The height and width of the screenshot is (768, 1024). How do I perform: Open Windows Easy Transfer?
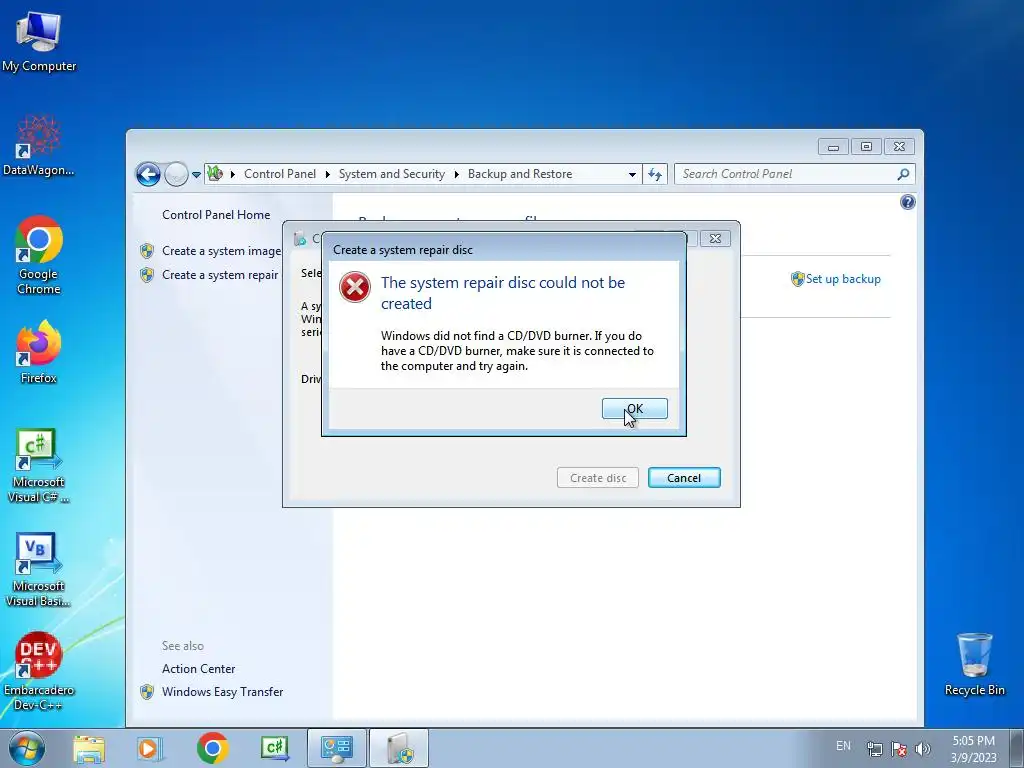(x=223, y=692)
